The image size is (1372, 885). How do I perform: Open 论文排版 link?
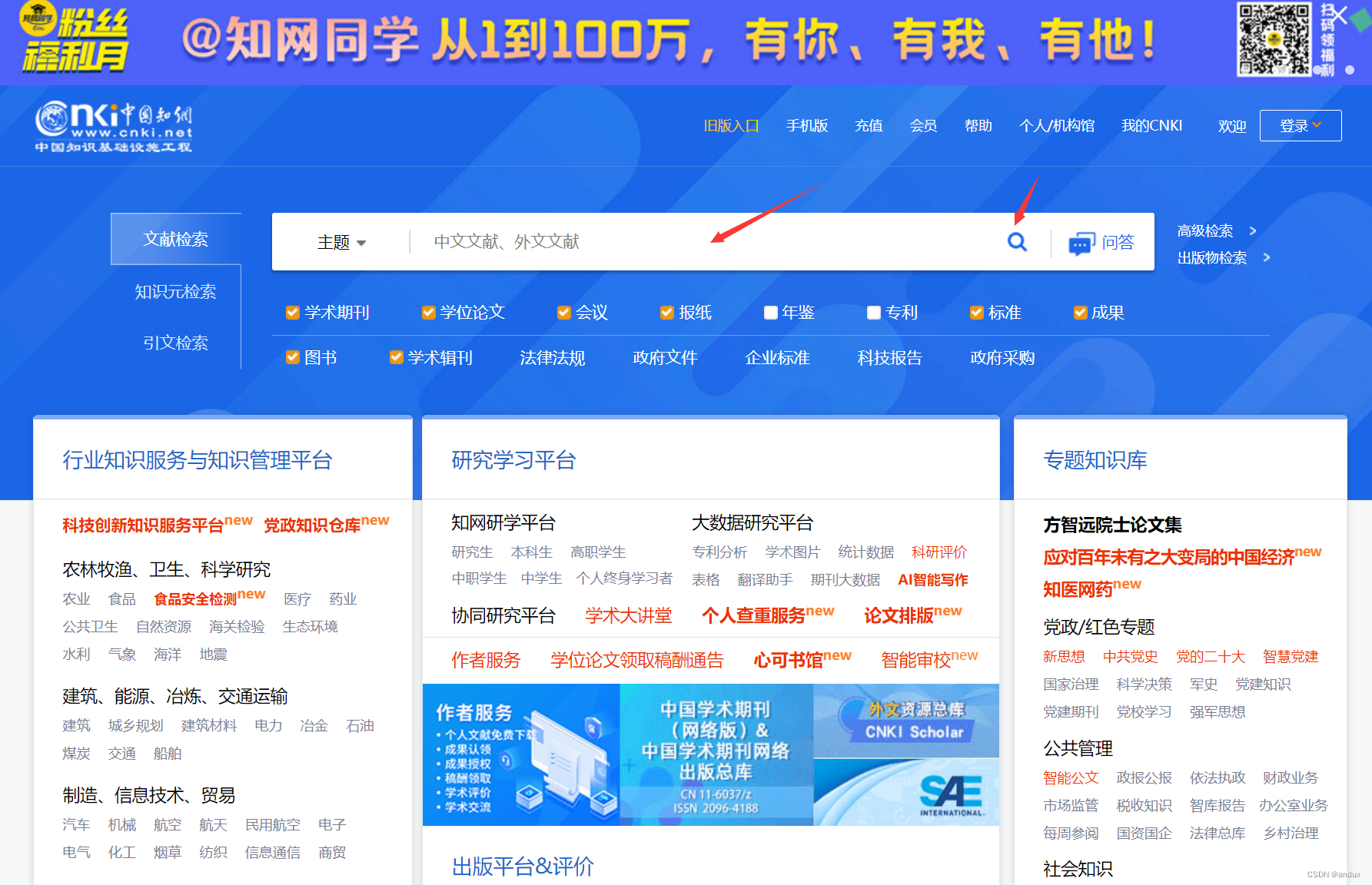[899, 615]
